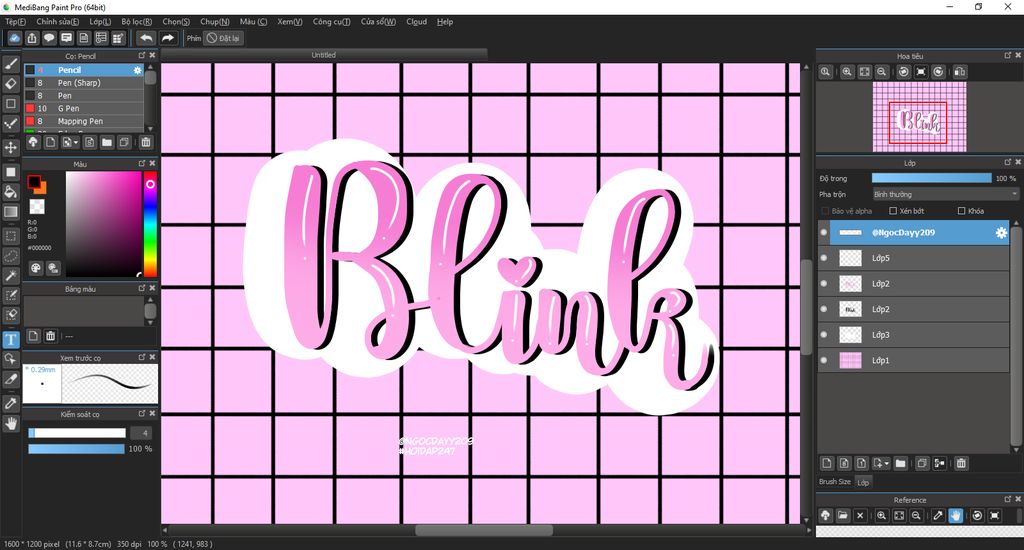Image resolution: width=1024 pixels, height=550 pixels.
Task: Open the Lớp(L) menu
Action: tap(100, 22)
